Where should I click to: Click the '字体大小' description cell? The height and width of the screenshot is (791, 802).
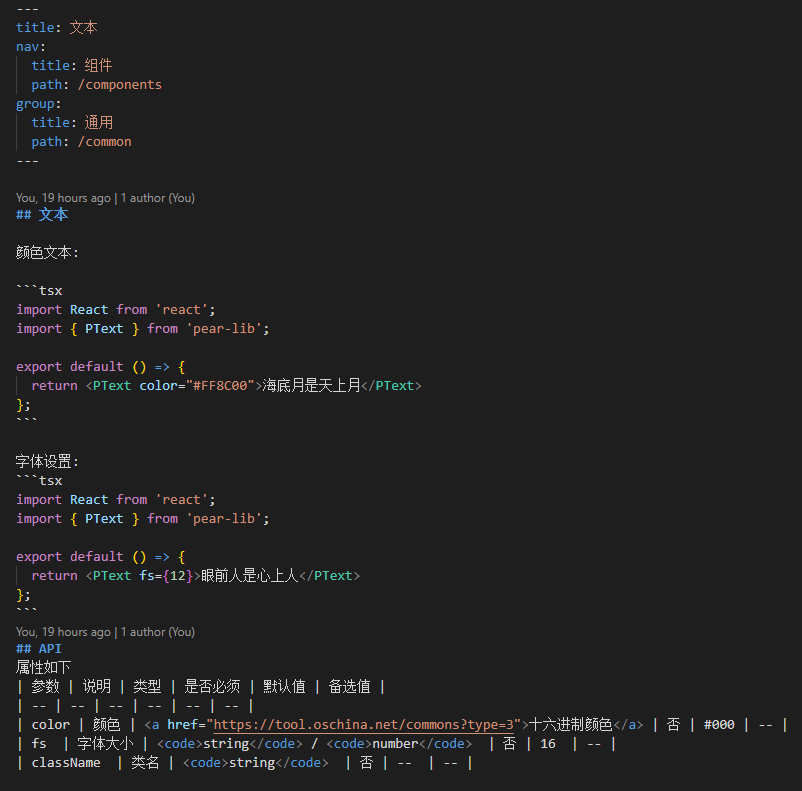coord(105,743)
